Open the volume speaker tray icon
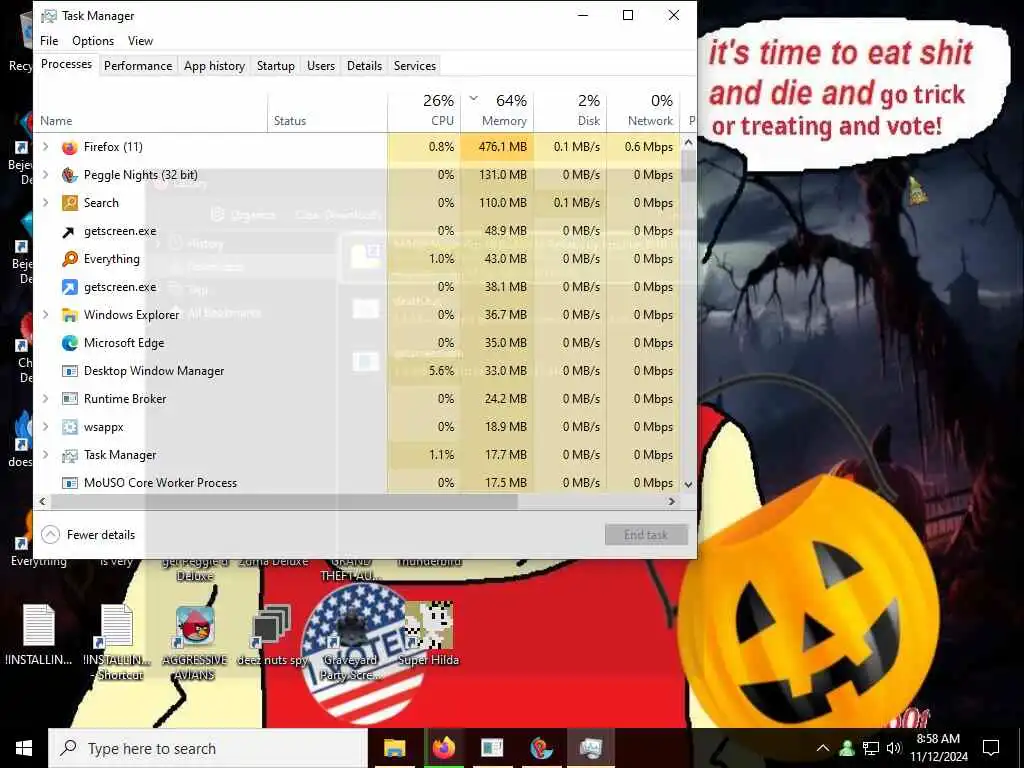This screenshot has height=768, width=1024. coord(894,748)
